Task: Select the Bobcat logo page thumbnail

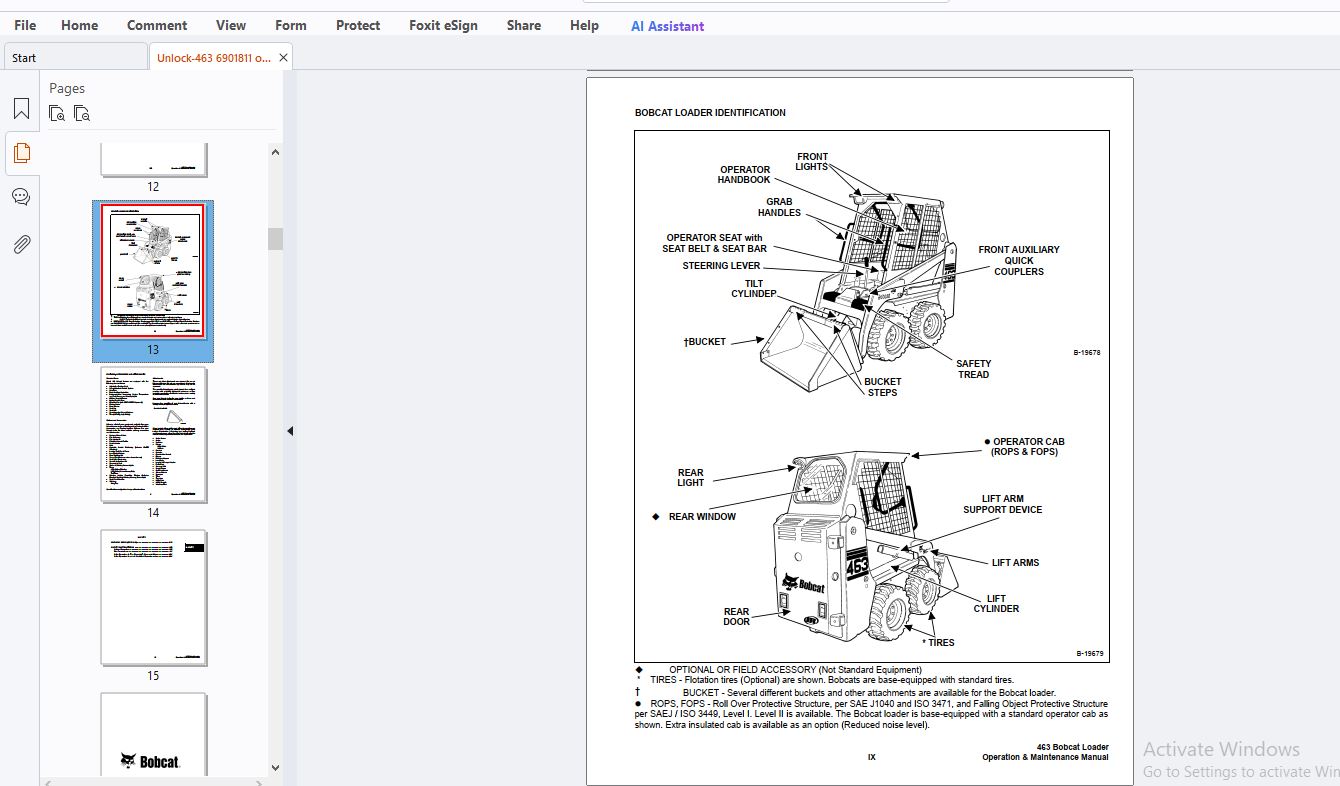Action: pos(154,734)
